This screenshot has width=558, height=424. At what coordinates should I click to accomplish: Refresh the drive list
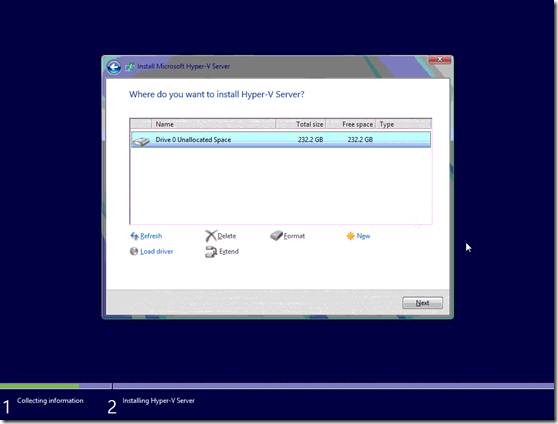(151, 236)
